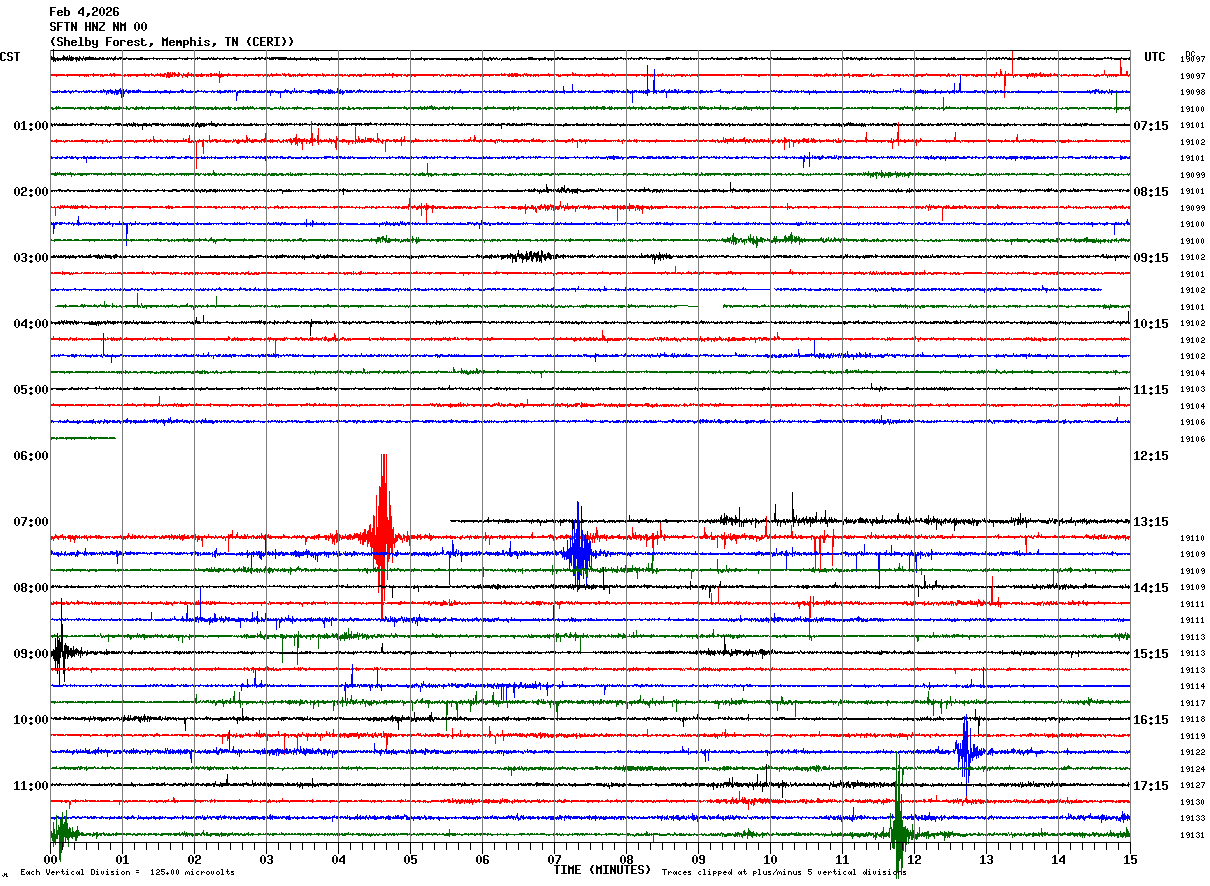Click the '08:15' UTC row label
The width and height of the screenshot is (1210, 886).
click(1150, 192)
